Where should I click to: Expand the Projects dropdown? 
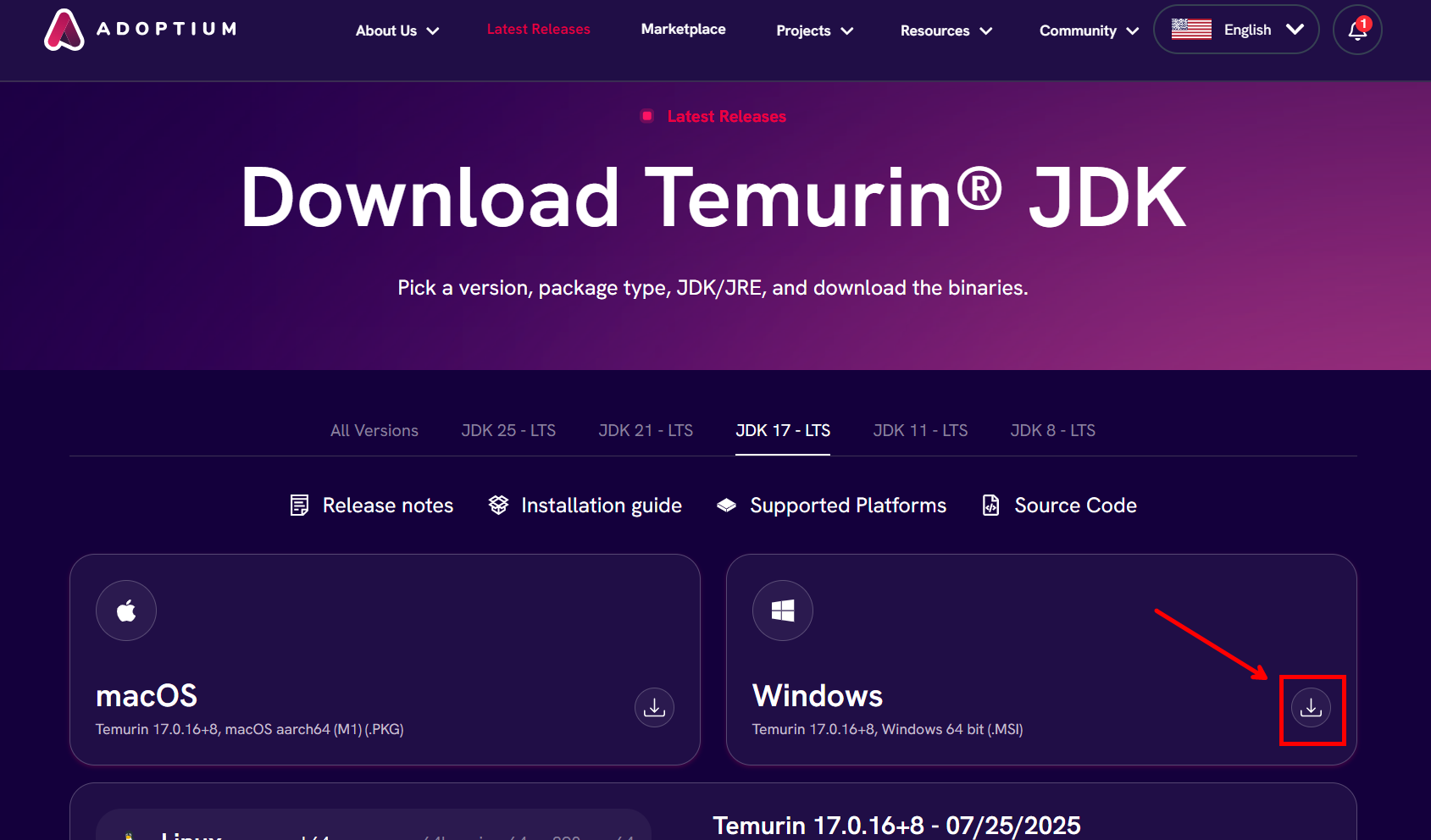point(813,30)
